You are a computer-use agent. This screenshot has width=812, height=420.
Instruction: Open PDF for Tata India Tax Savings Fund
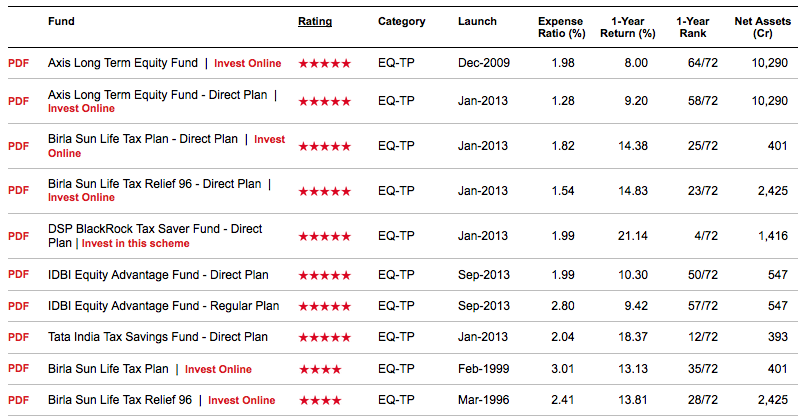point(18,337)
